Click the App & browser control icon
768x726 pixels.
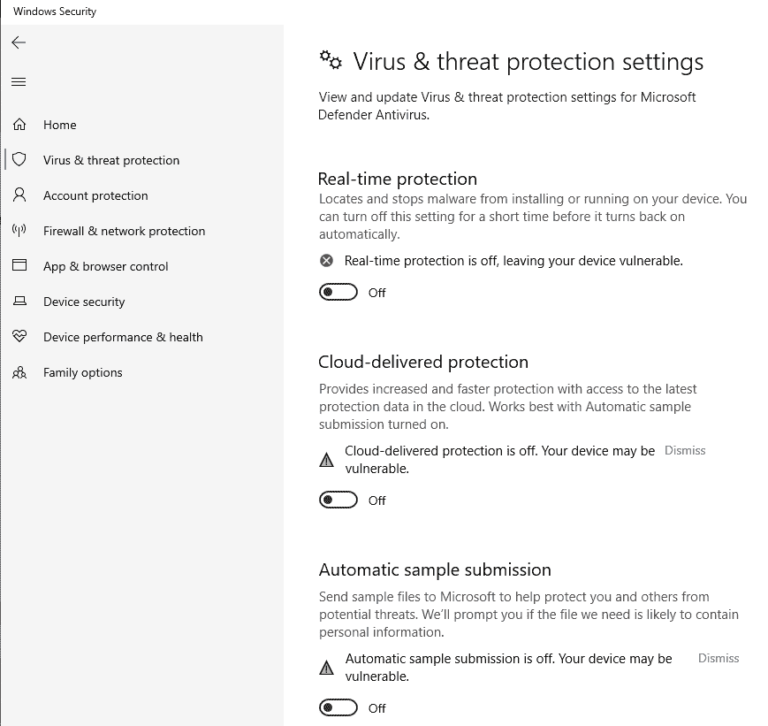pos(18,266)
